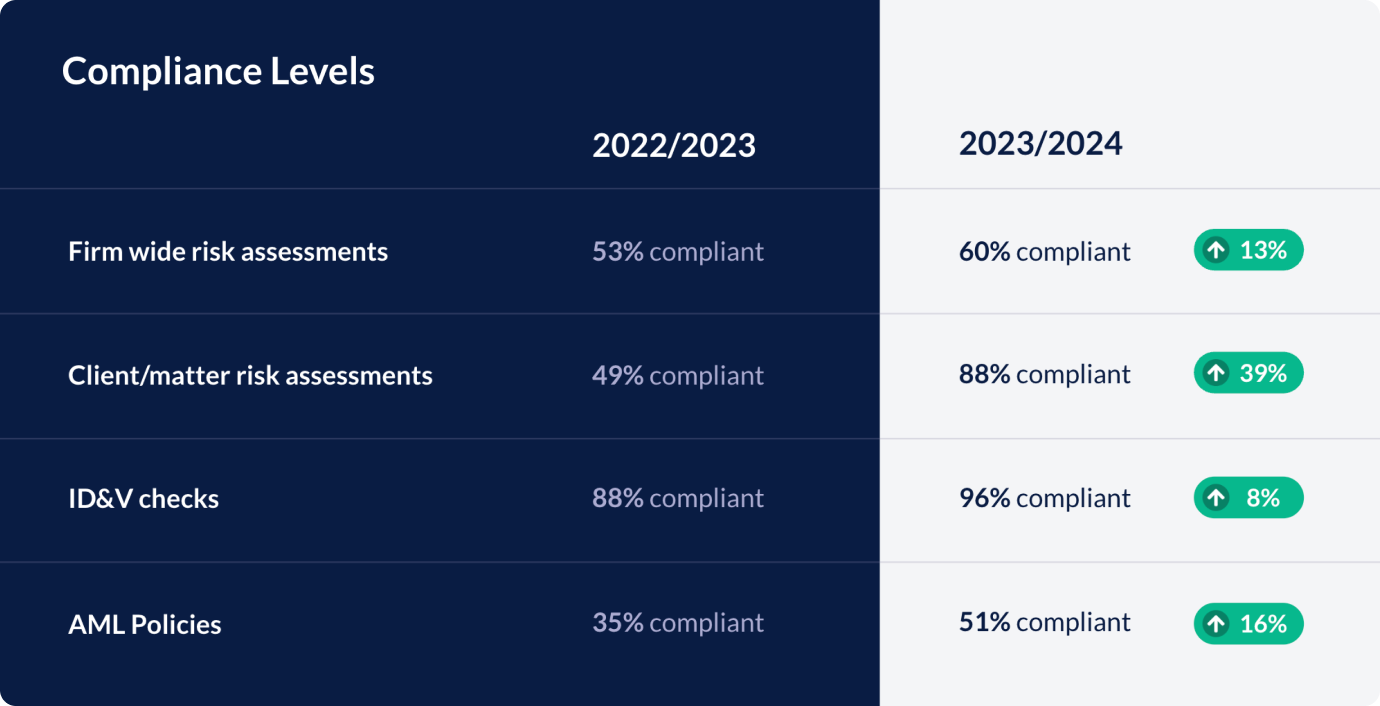
Task: Select the 2022/2023 column header
Action: [674, 145]
